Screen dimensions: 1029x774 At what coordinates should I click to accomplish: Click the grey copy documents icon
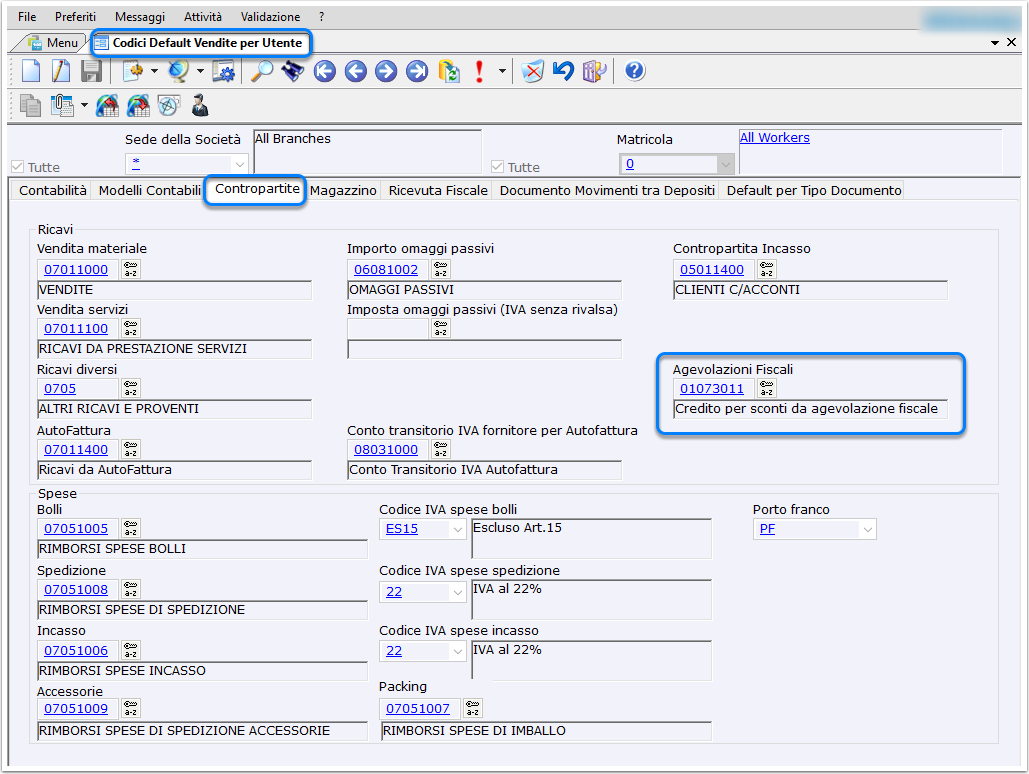tap(31, 106)
